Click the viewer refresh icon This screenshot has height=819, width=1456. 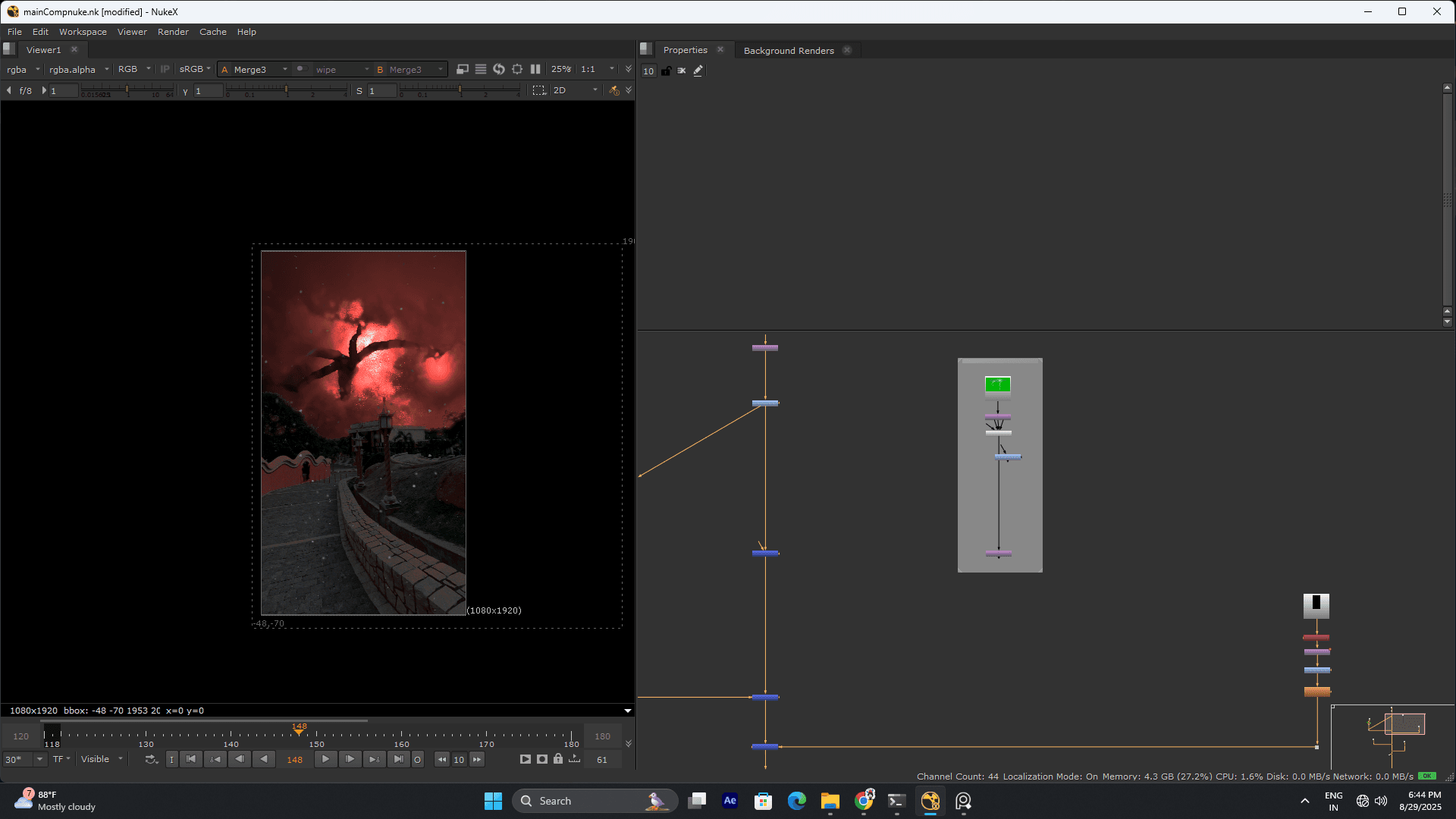(x=499, y=69)
